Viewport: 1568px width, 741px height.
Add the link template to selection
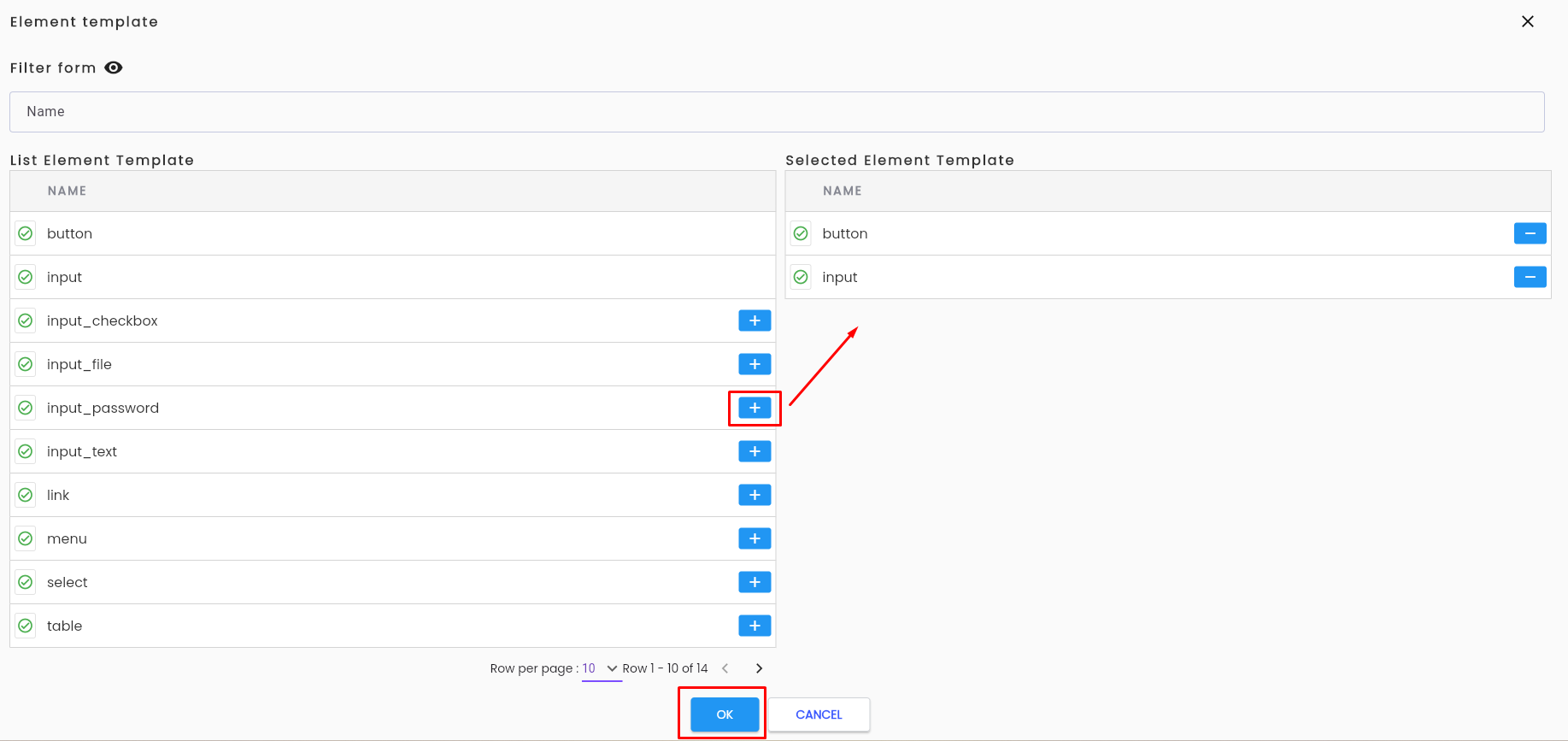[755, 495]
